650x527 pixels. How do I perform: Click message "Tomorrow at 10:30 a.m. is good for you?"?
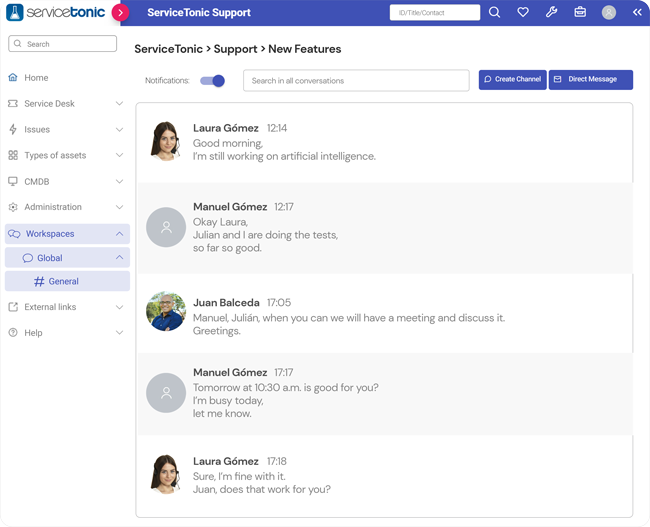pos(286,388)
